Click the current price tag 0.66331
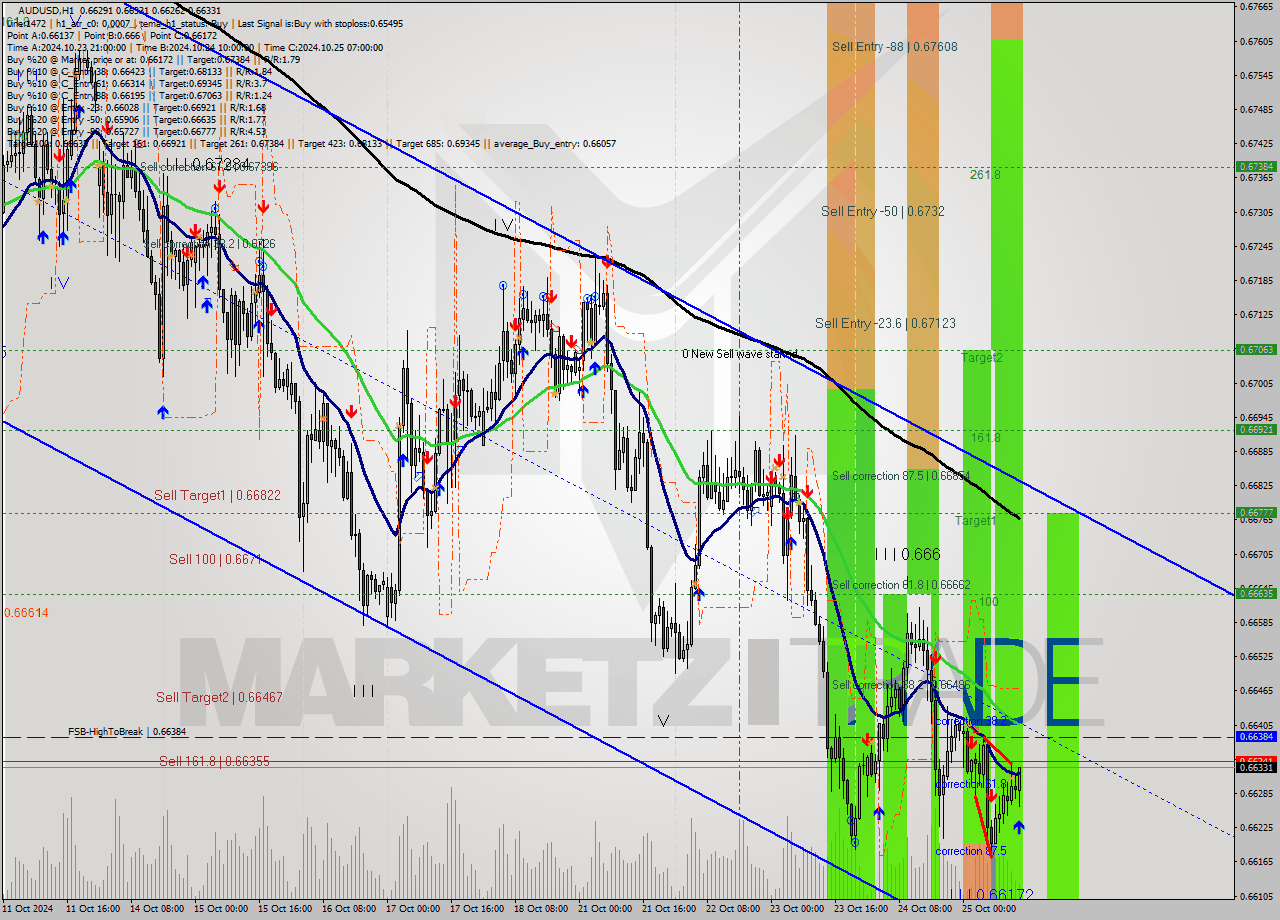Image resolution: width=1280 pixels, height=920 pixels. click(1256, 768)
